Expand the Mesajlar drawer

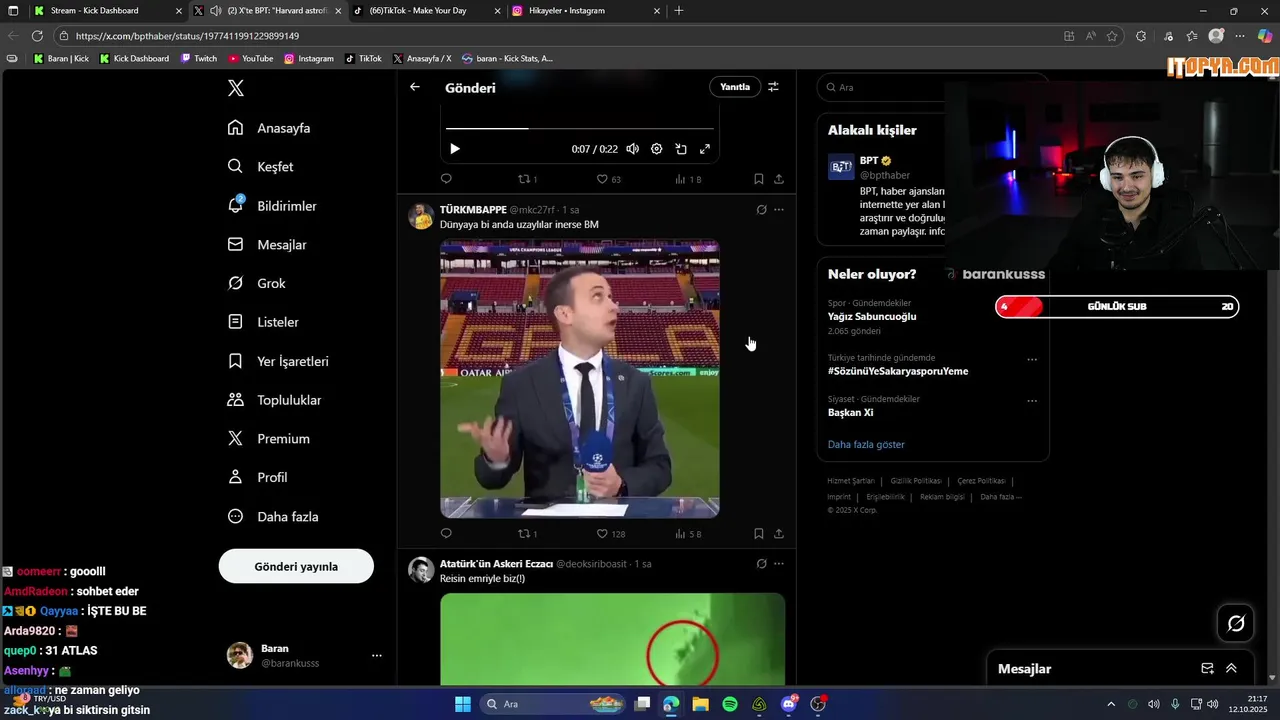pyautogui.click(x=1231, y=669)
